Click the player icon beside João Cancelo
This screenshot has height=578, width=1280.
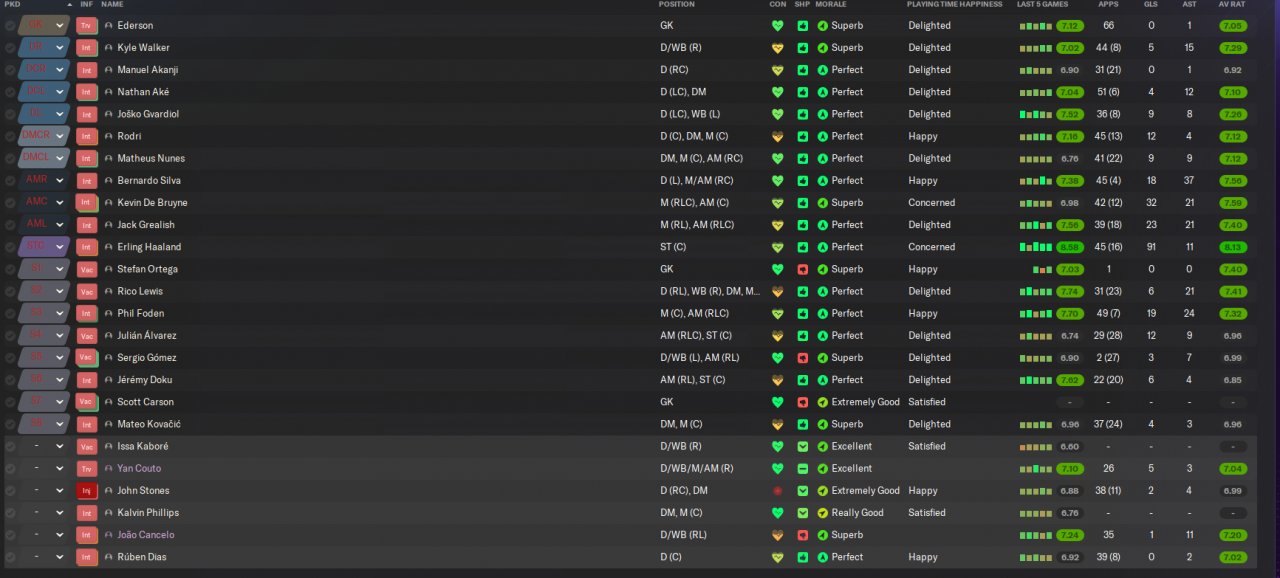(x=109, y=535)
